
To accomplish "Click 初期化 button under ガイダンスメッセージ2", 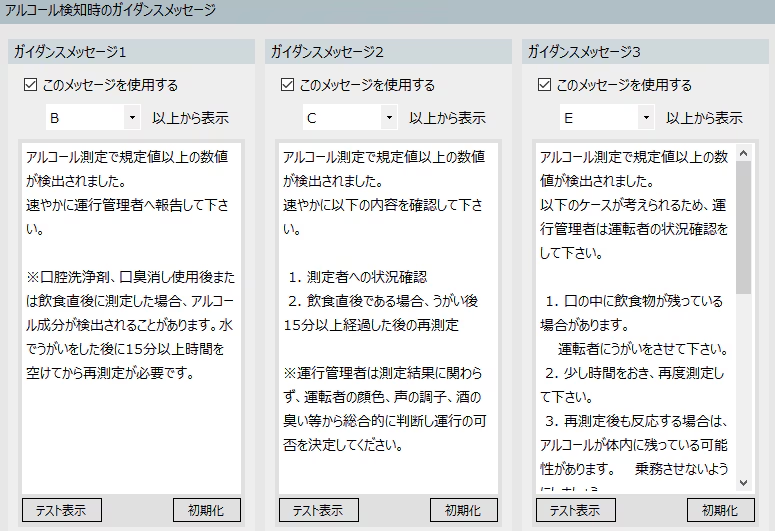I will point(464,509).
